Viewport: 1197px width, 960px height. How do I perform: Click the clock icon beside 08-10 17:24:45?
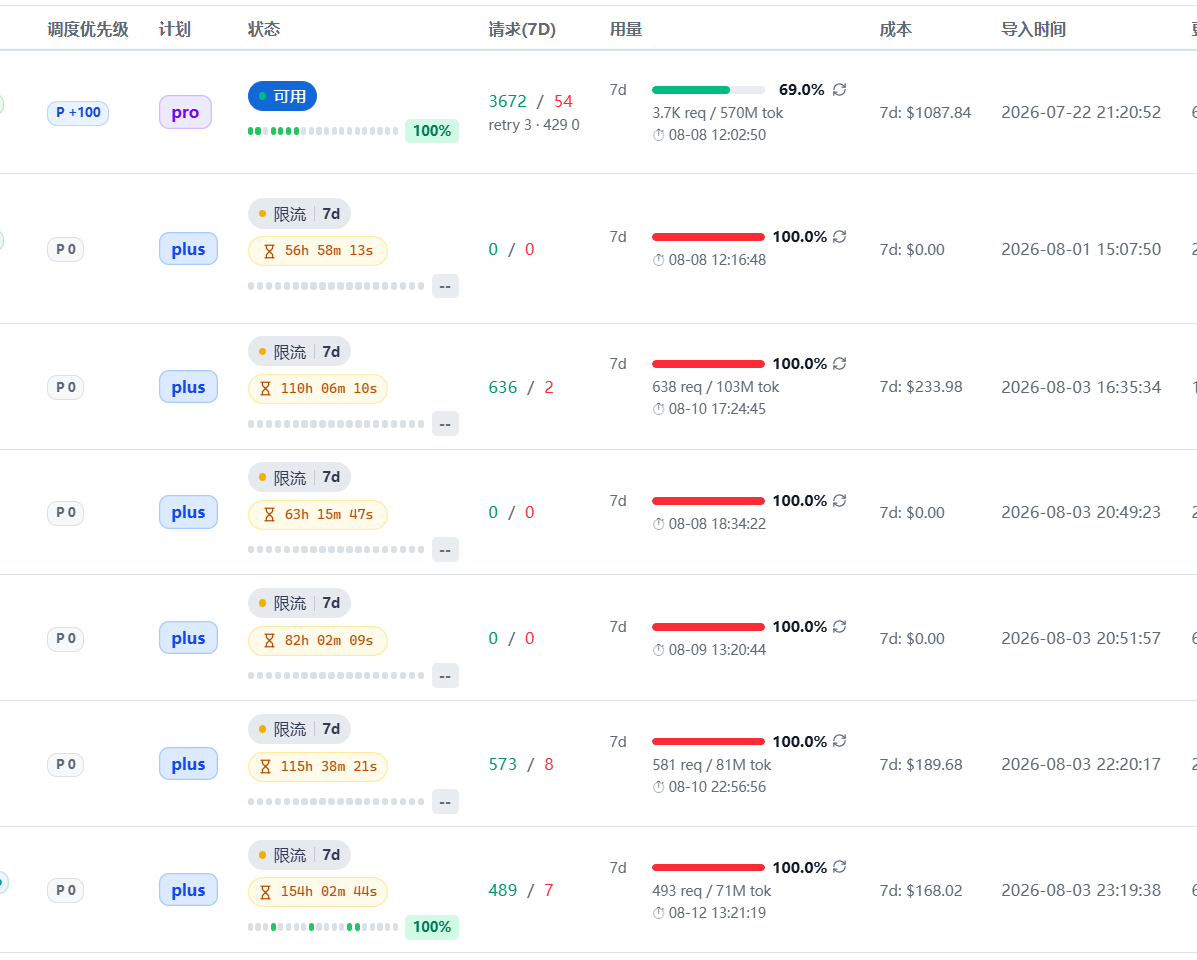tap(658, 409)
